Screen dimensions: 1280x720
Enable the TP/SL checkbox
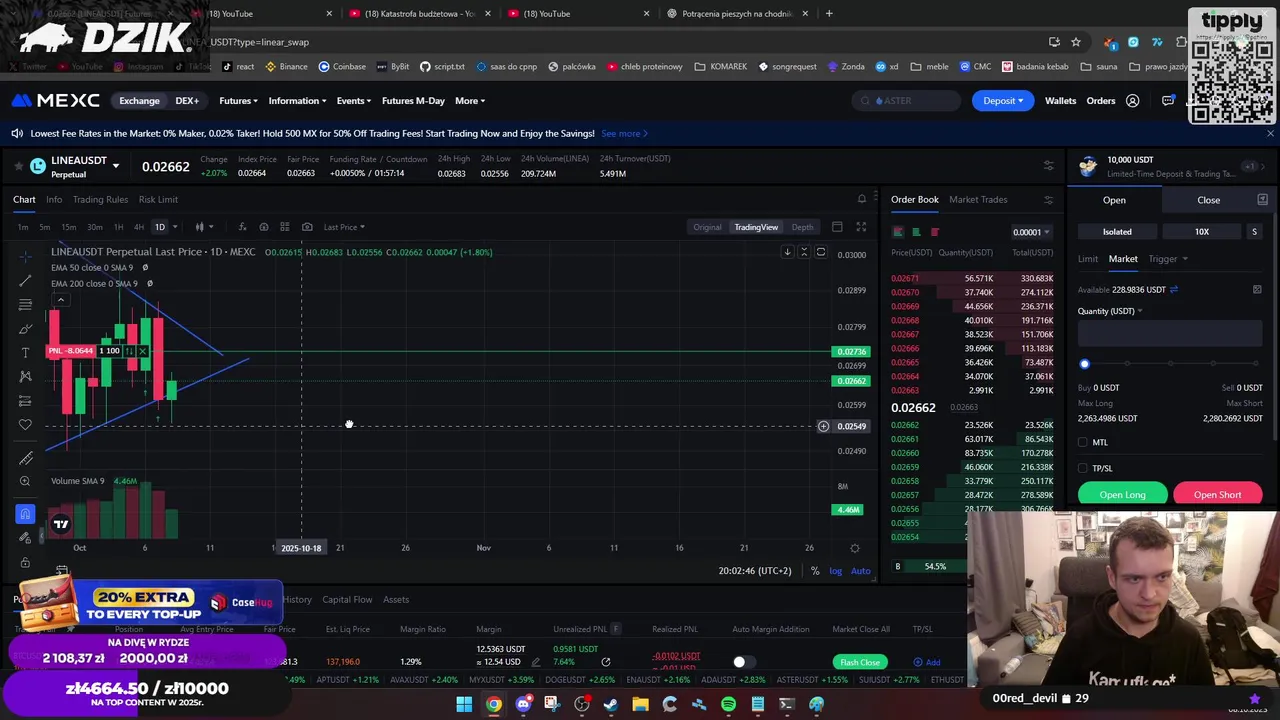click(x=1083, y=468)
